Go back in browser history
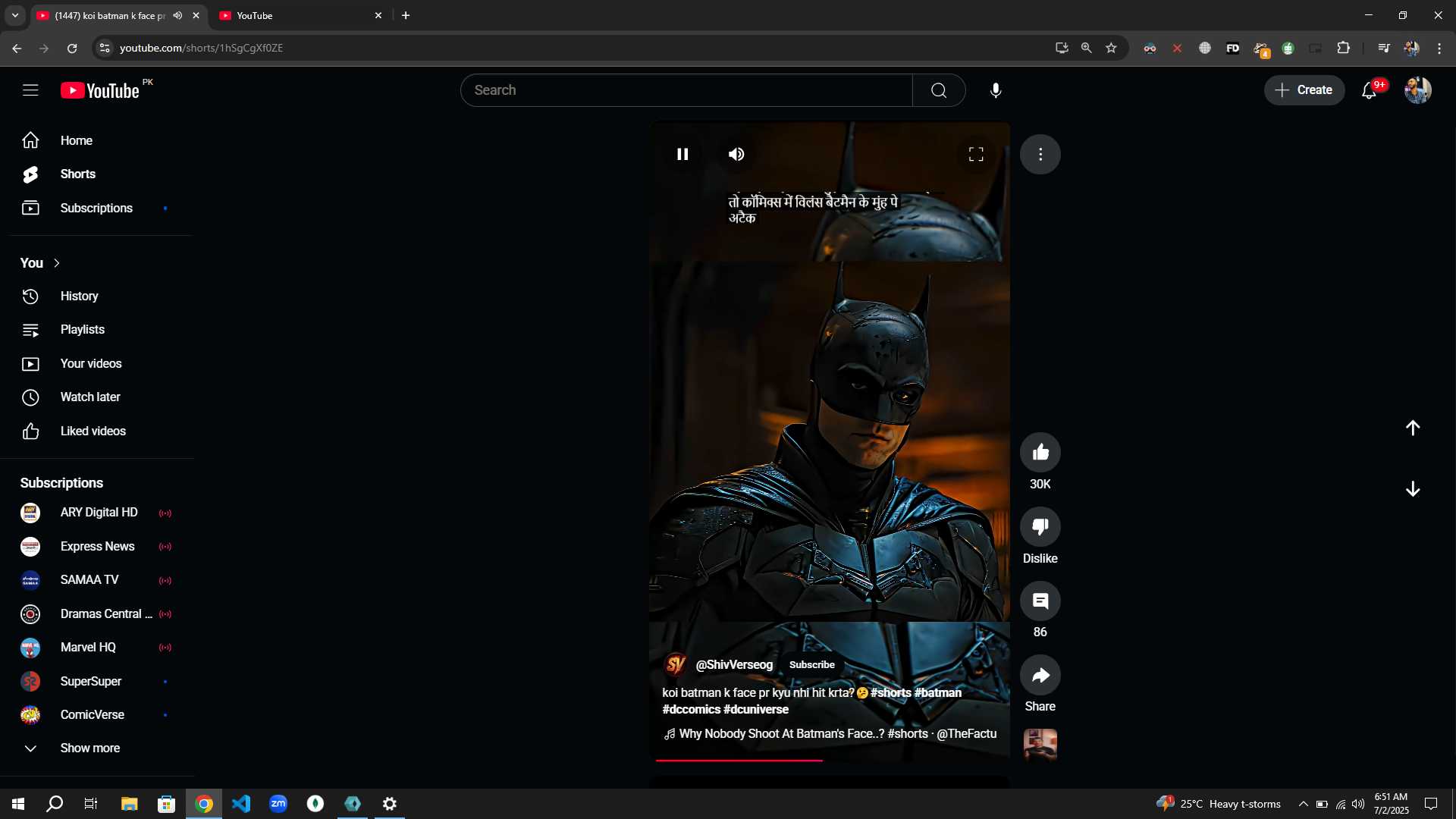This screenshot has height=819, width=1456. click(17, 48)
